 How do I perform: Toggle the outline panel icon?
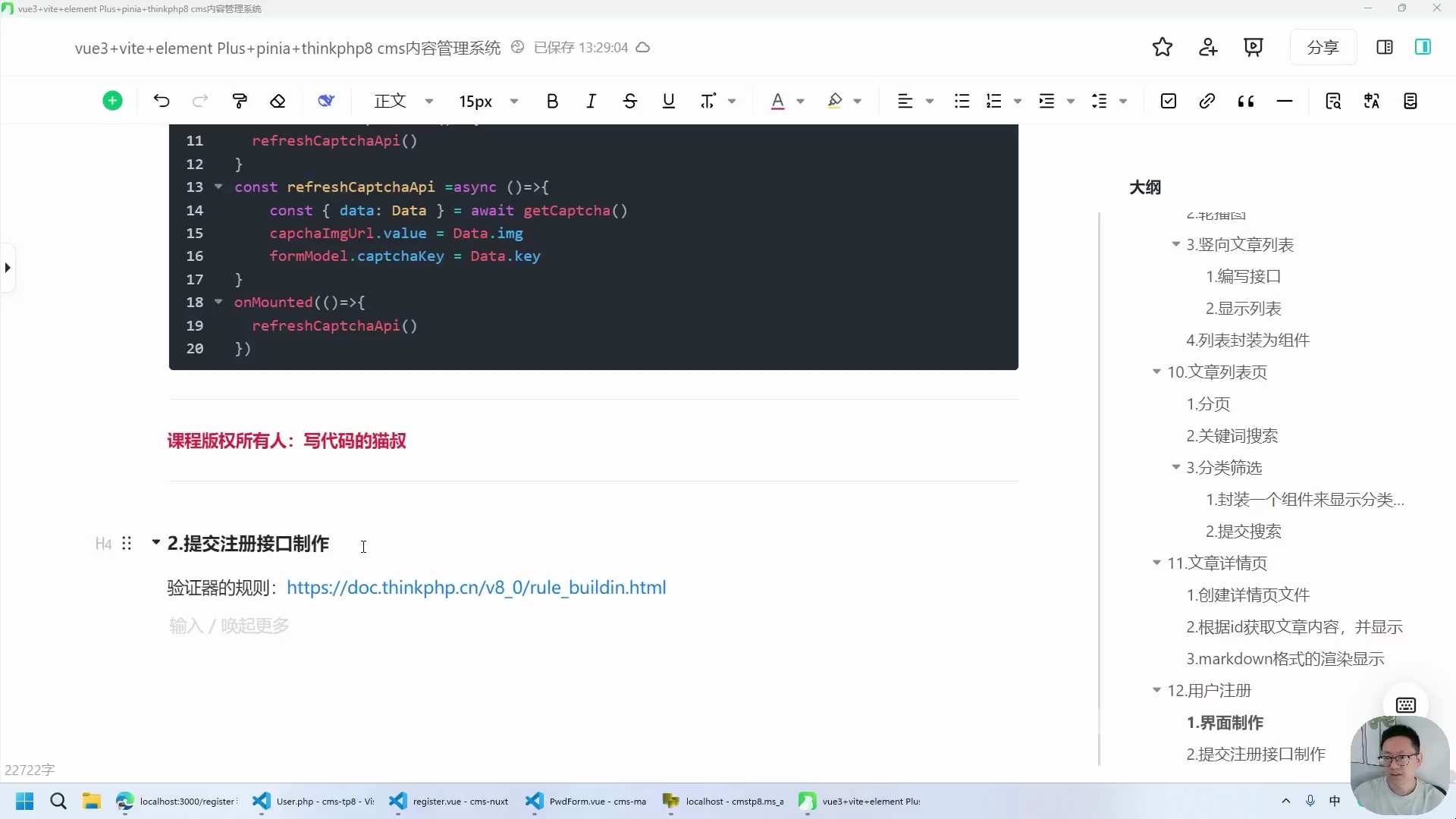point(1423,47)
